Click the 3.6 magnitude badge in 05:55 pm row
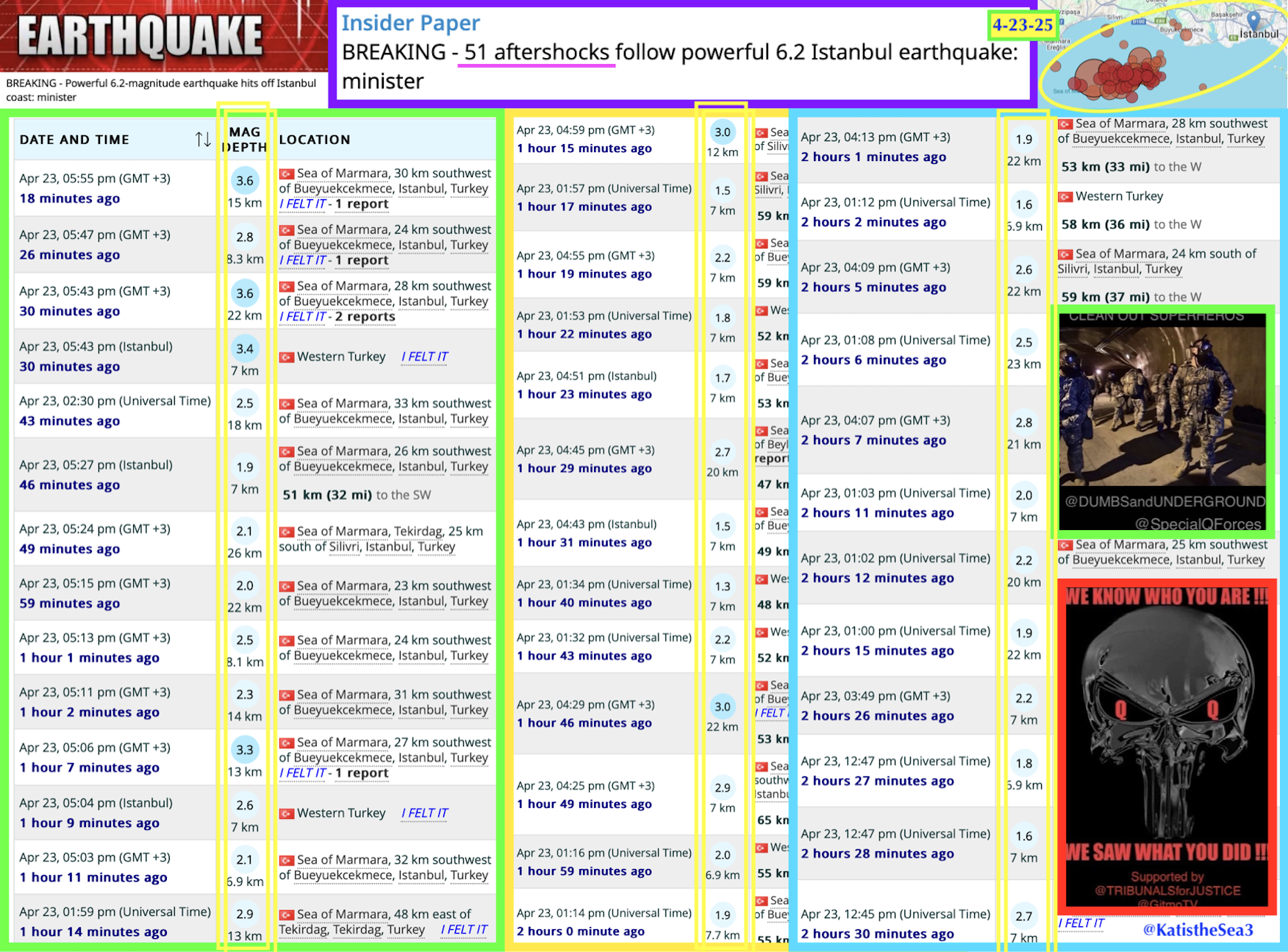Viewport: 1288px width, 952px height. (245, 180)
